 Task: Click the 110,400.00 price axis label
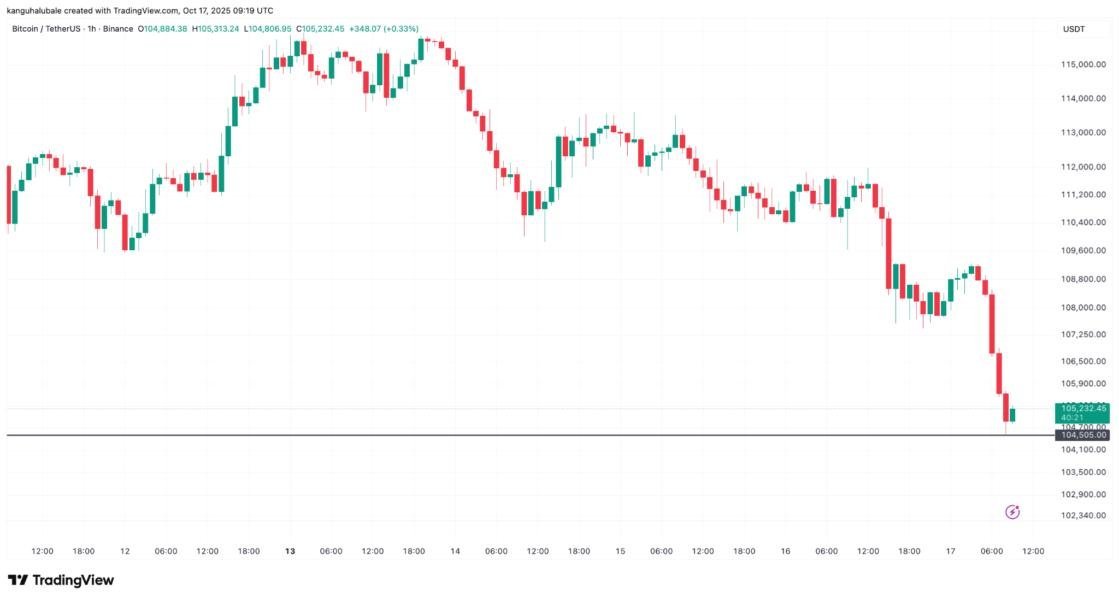(1083, 222)
